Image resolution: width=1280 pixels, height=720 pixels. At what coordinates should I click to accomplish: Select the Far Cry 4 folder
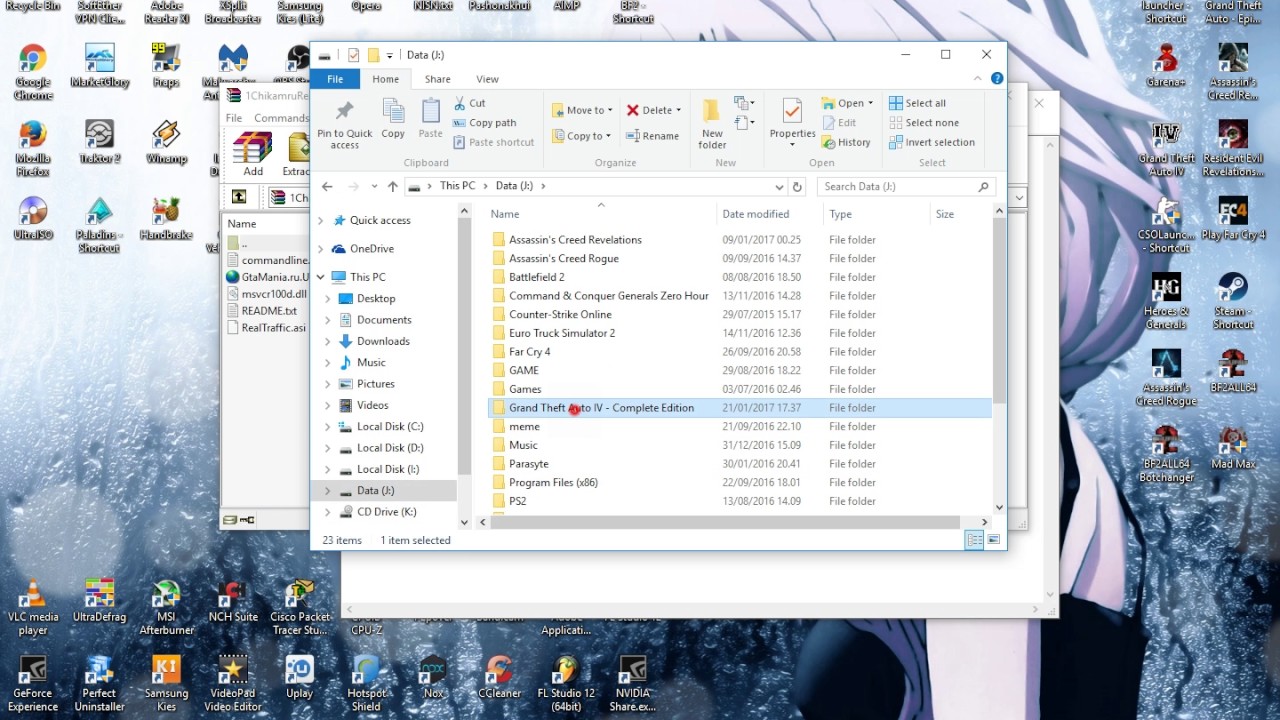click(x=529, y=352)
